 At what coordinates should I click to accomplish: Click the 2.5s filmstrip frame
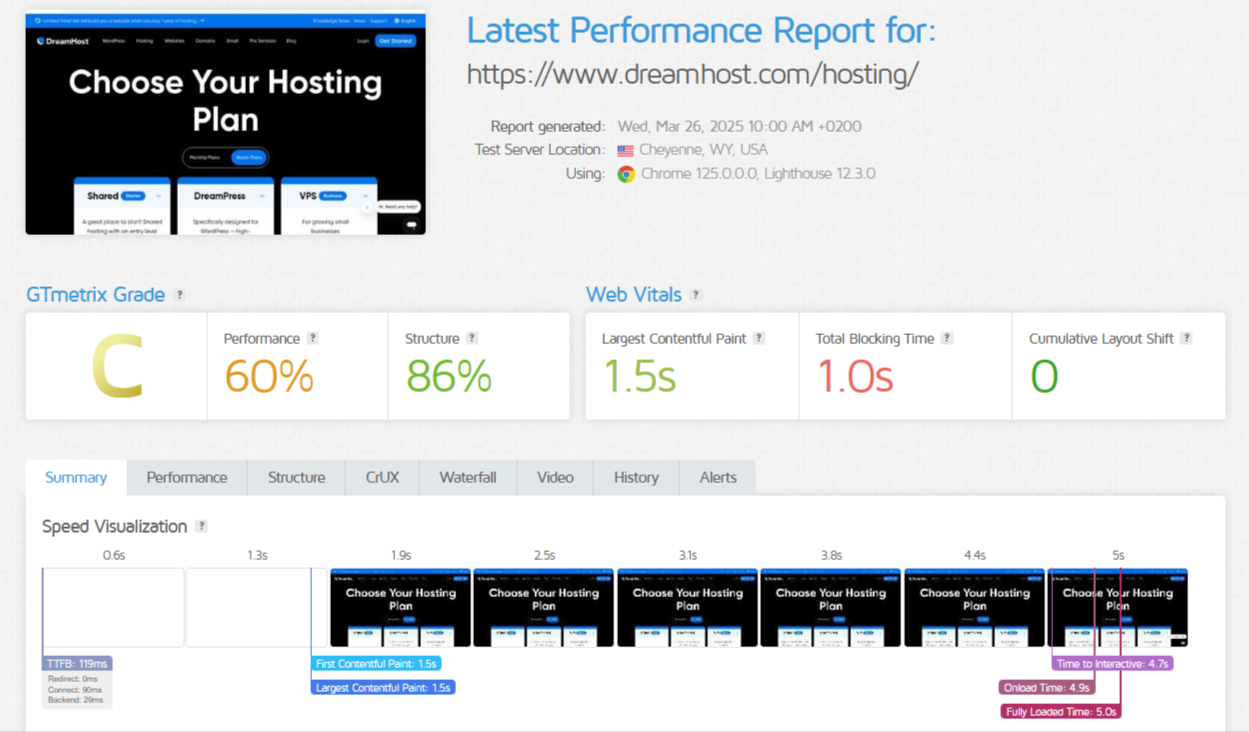544,607
